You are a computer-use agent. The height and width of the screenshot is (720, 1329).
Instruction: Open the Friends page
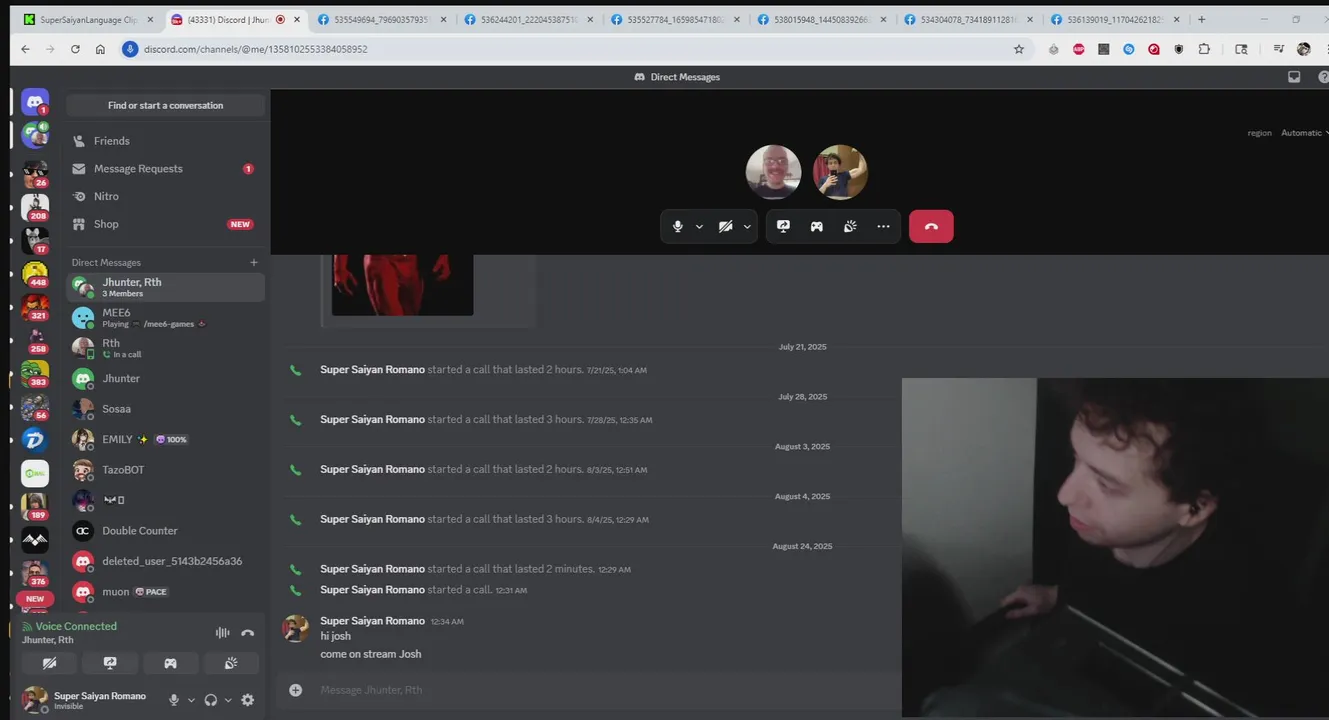tap(166, 141)
